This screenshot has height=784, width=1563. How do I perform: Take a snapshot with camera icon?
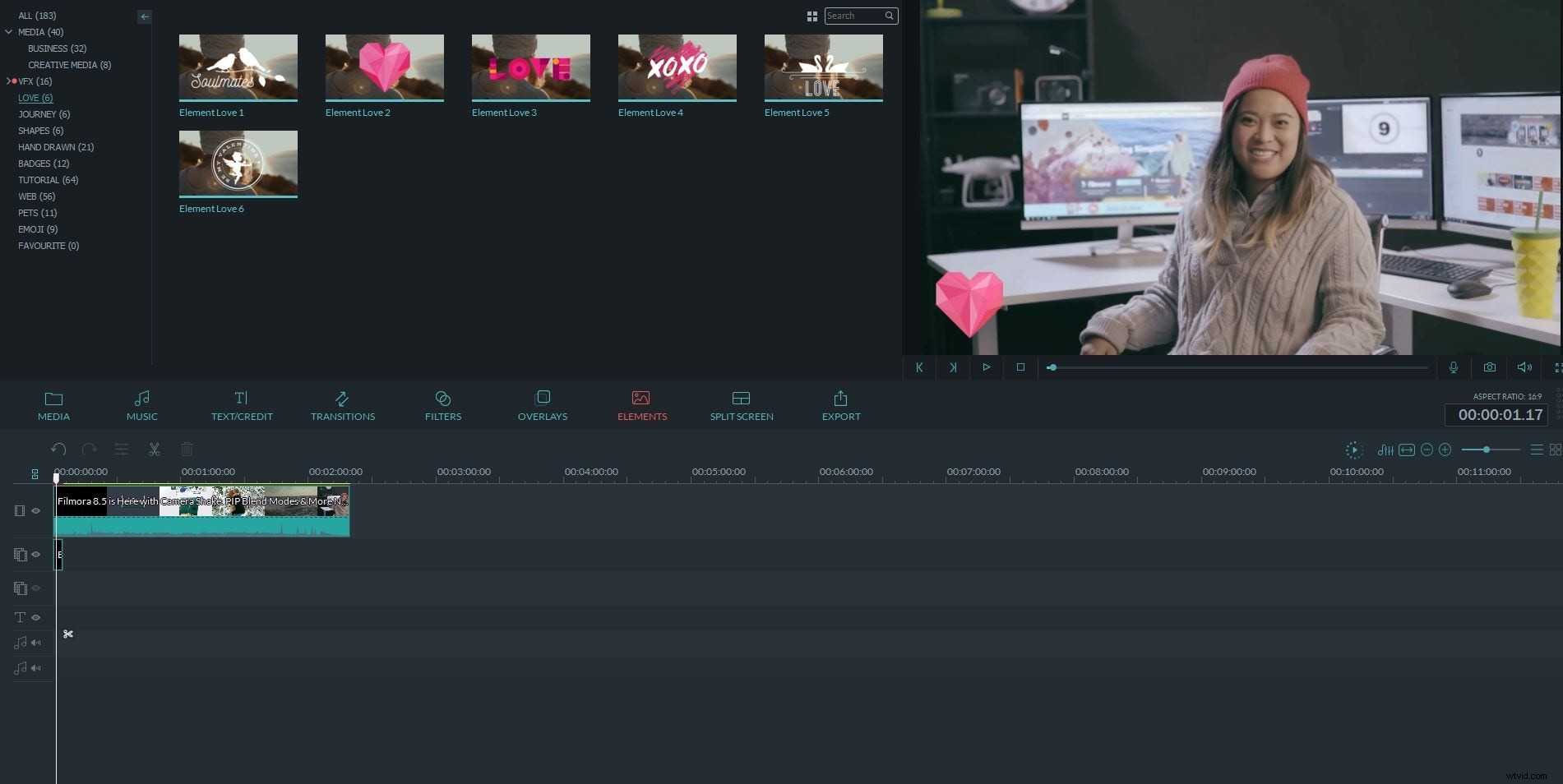(1489, 367)
